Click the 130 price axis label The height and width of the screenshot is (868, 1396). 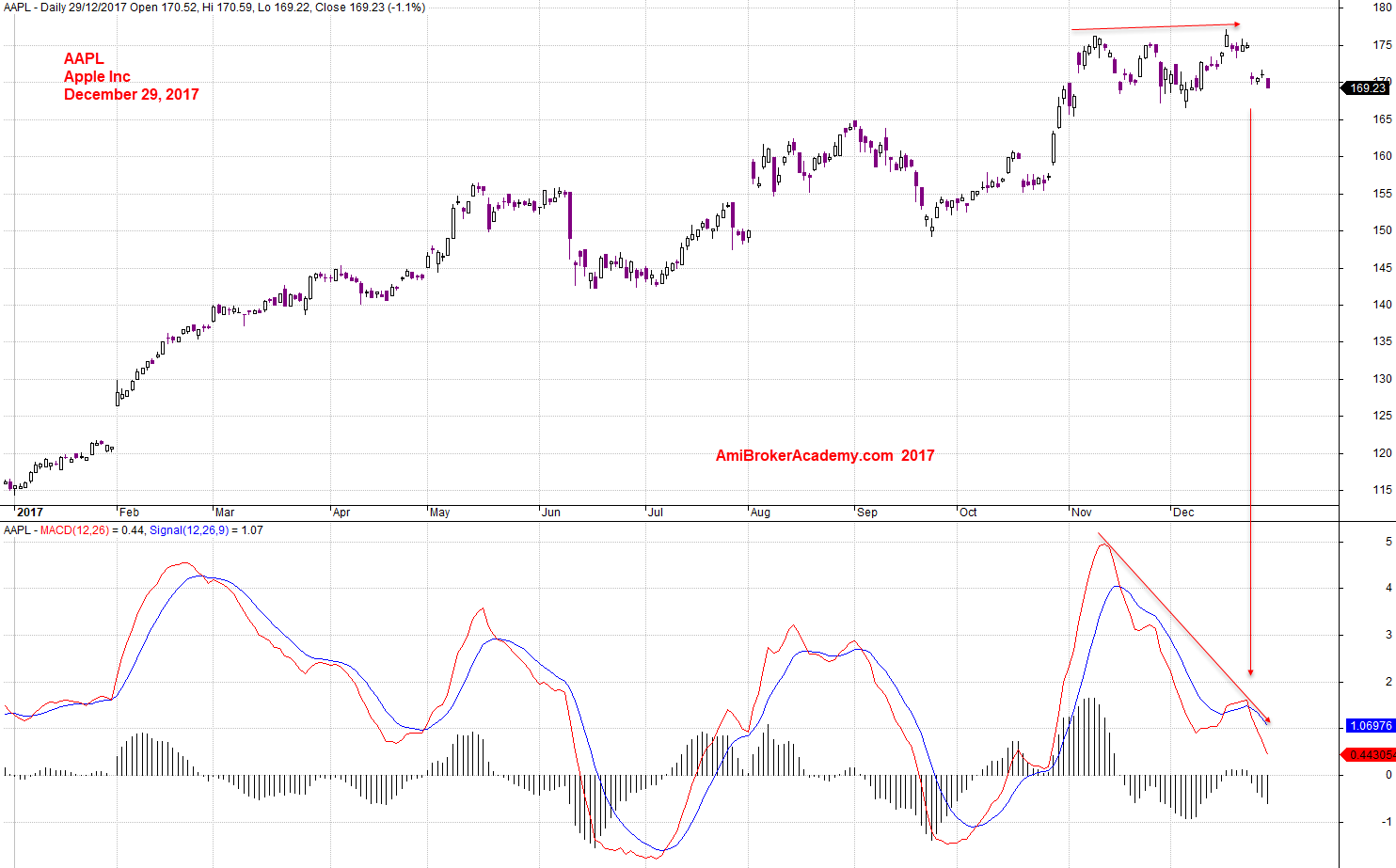tap(1382, 379)
